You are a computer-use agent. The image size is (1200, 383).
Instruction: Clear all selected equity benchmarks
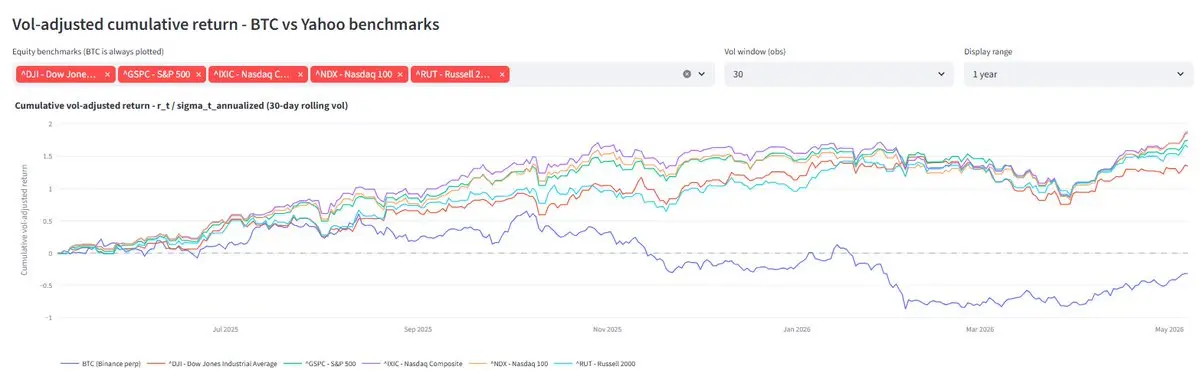(686, 74)
